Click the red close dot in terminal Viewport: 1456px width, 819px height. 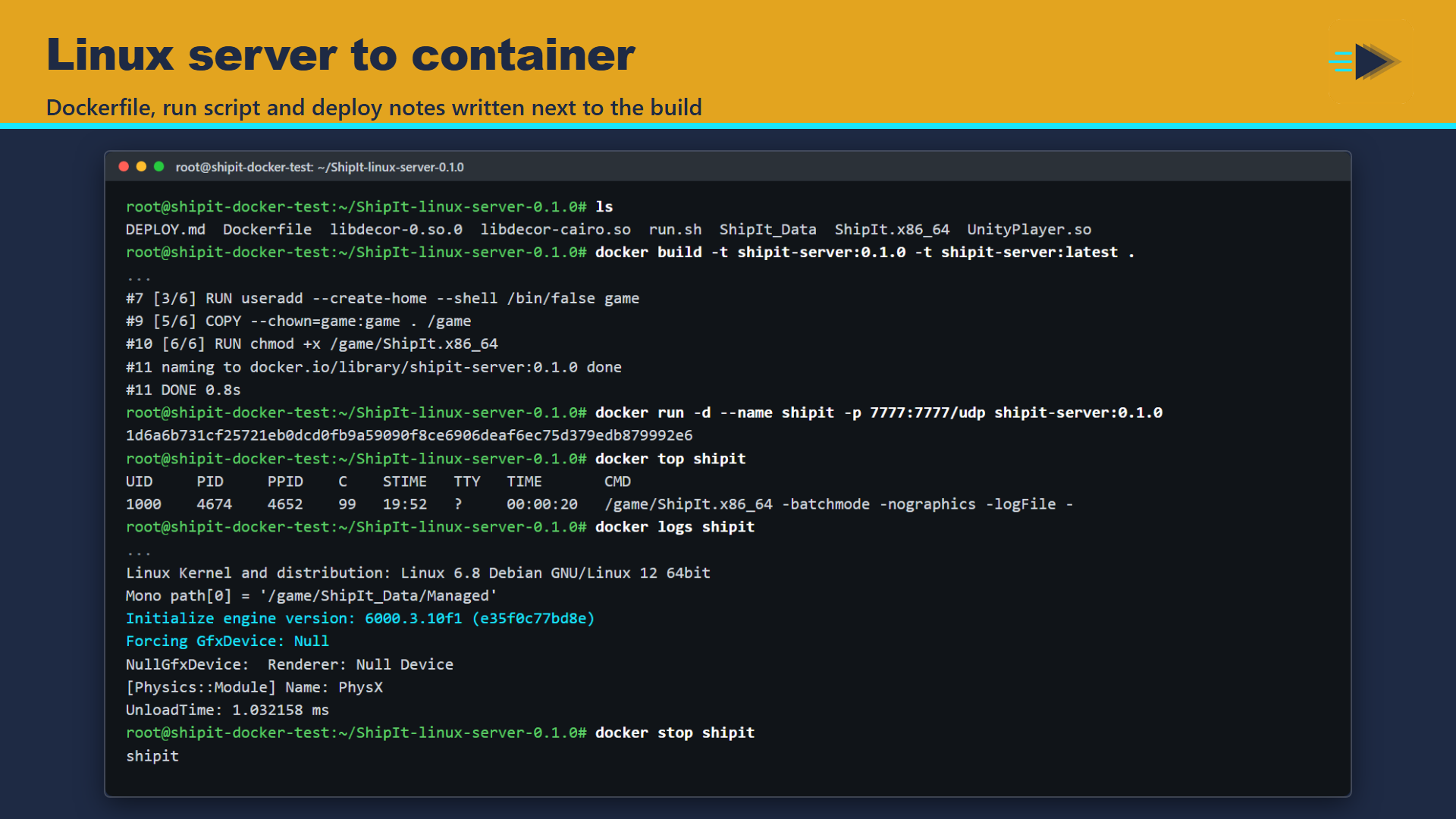point(124,167)
